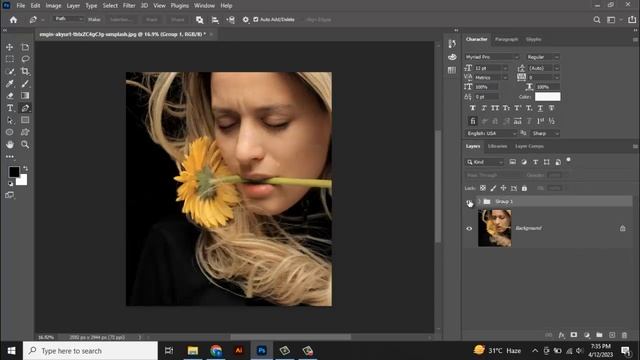Screen dimensions: 640x360
Task: Select the Horizontal Type tool
Action: (9, 108)
